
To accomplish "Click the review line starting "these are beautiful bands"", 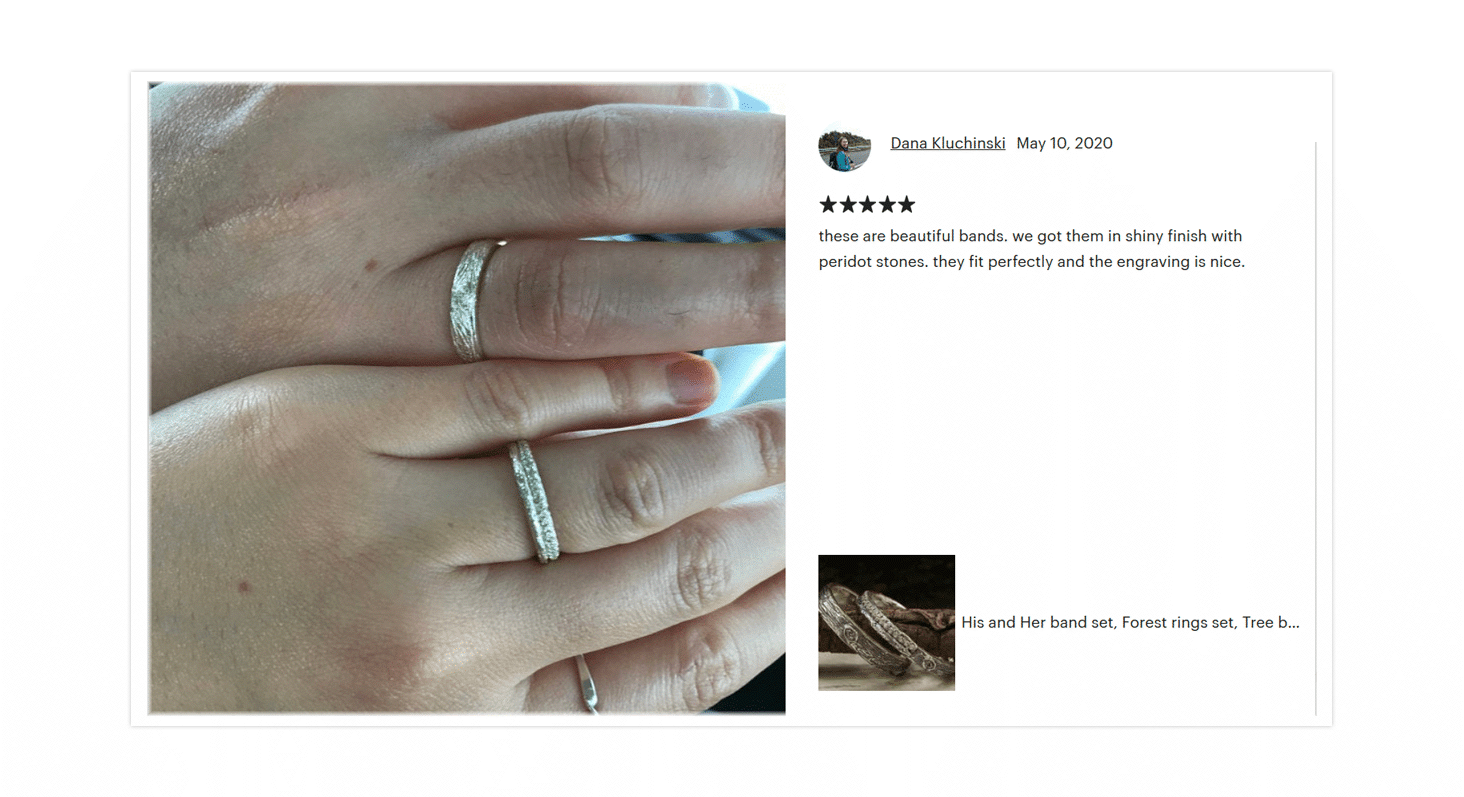I will (x=1030, y=236).
